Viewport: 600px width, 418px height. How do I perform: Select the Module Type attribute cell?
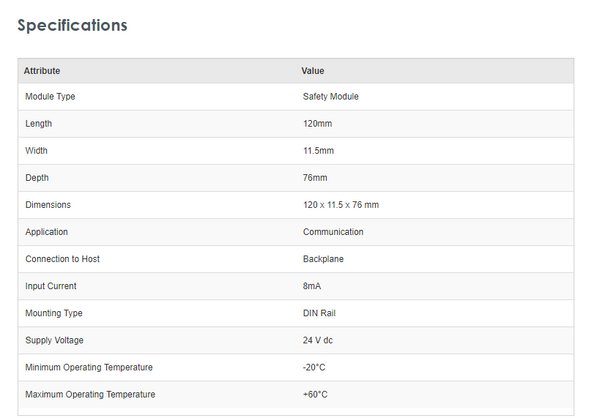[x=50, y=97]
